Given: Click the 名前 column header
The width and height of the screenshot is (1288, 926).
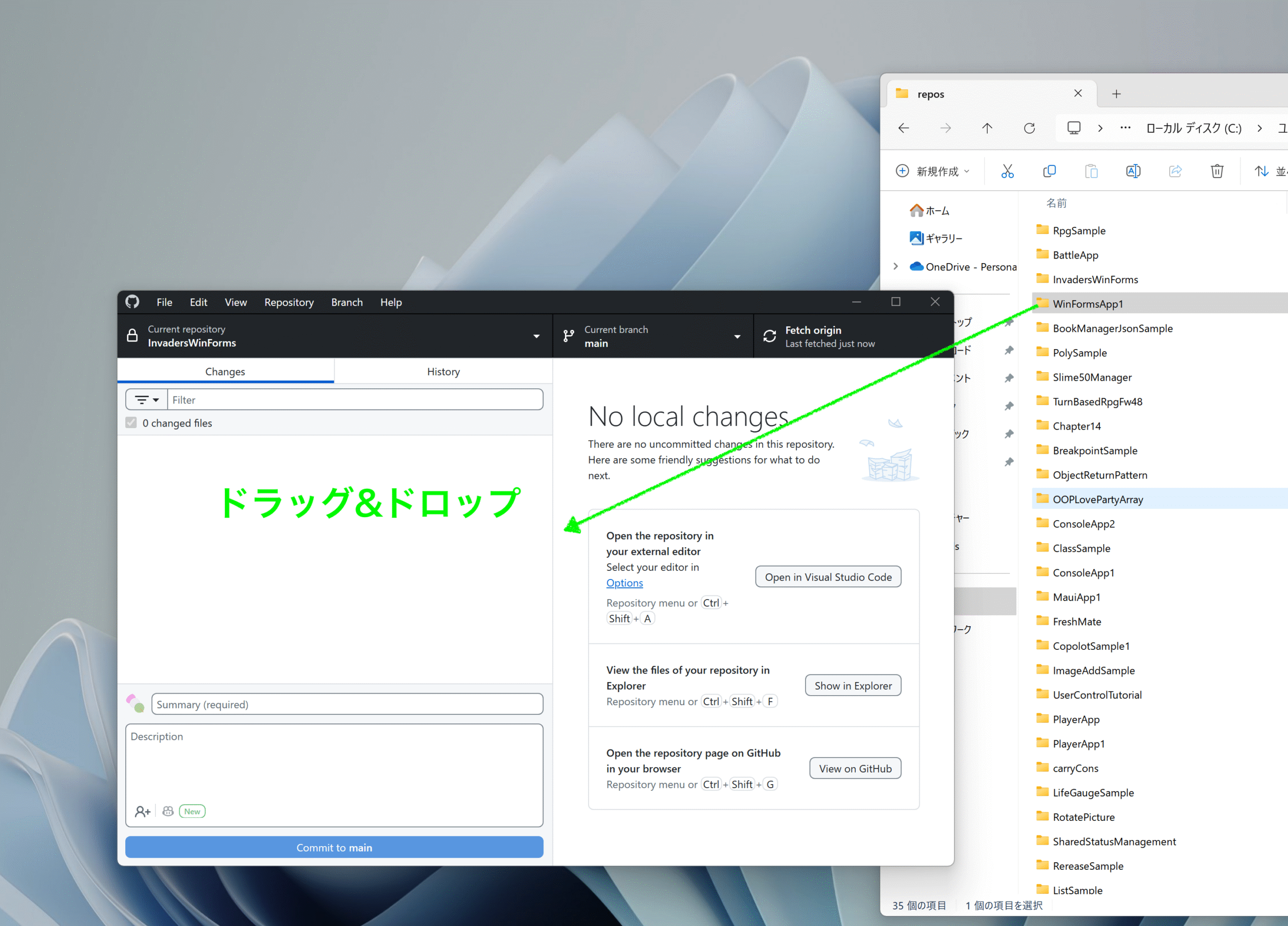Looking at the screenshot, I should pyautogui.click(x=1056, y=203).
